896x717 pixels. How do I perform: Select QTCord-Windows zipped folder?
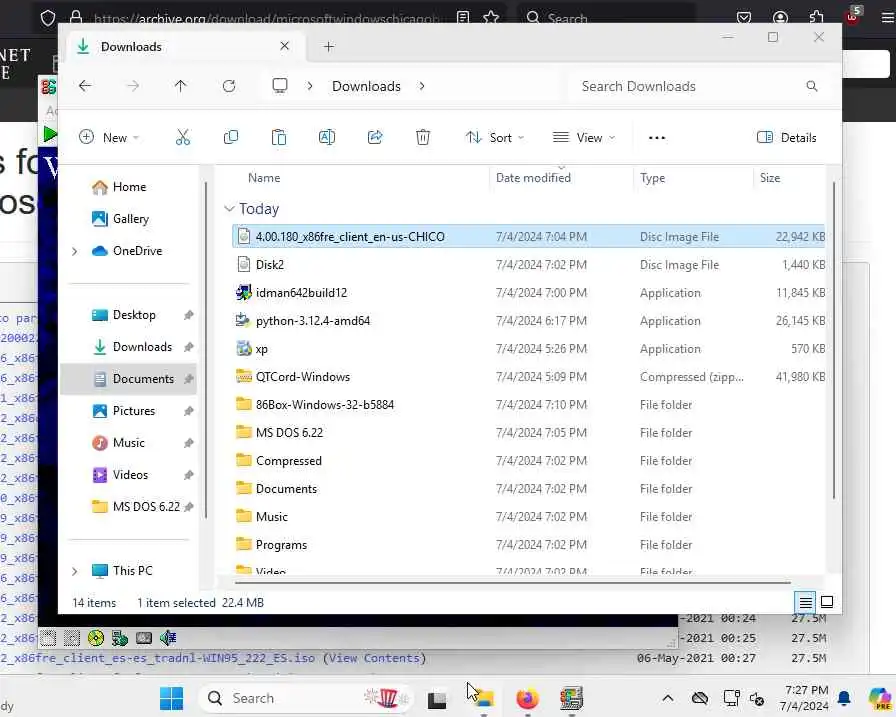528,376
